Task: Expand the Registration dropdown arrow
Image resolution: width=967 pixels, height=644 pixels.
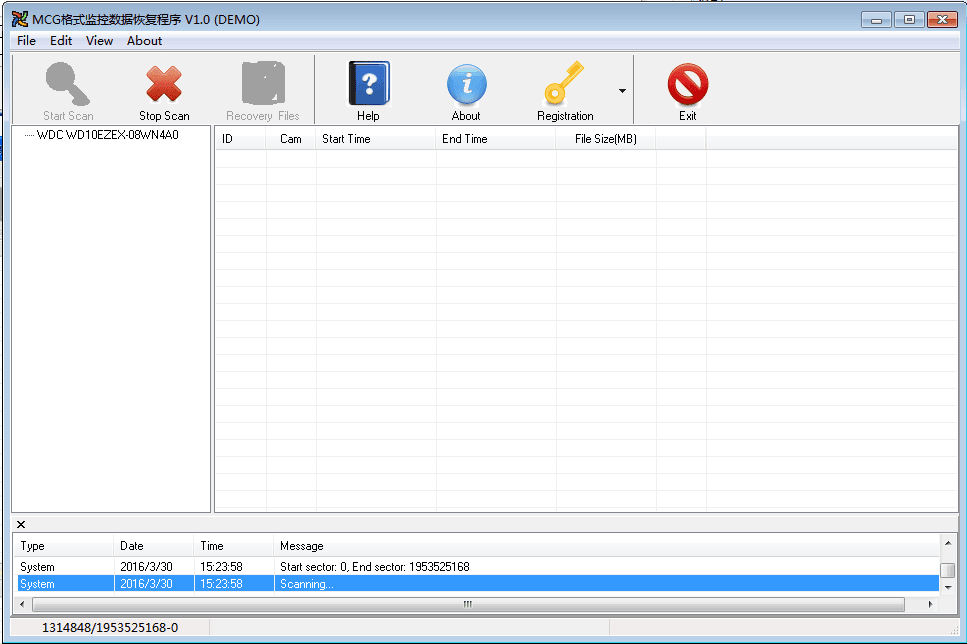Action: coord(622,91)
